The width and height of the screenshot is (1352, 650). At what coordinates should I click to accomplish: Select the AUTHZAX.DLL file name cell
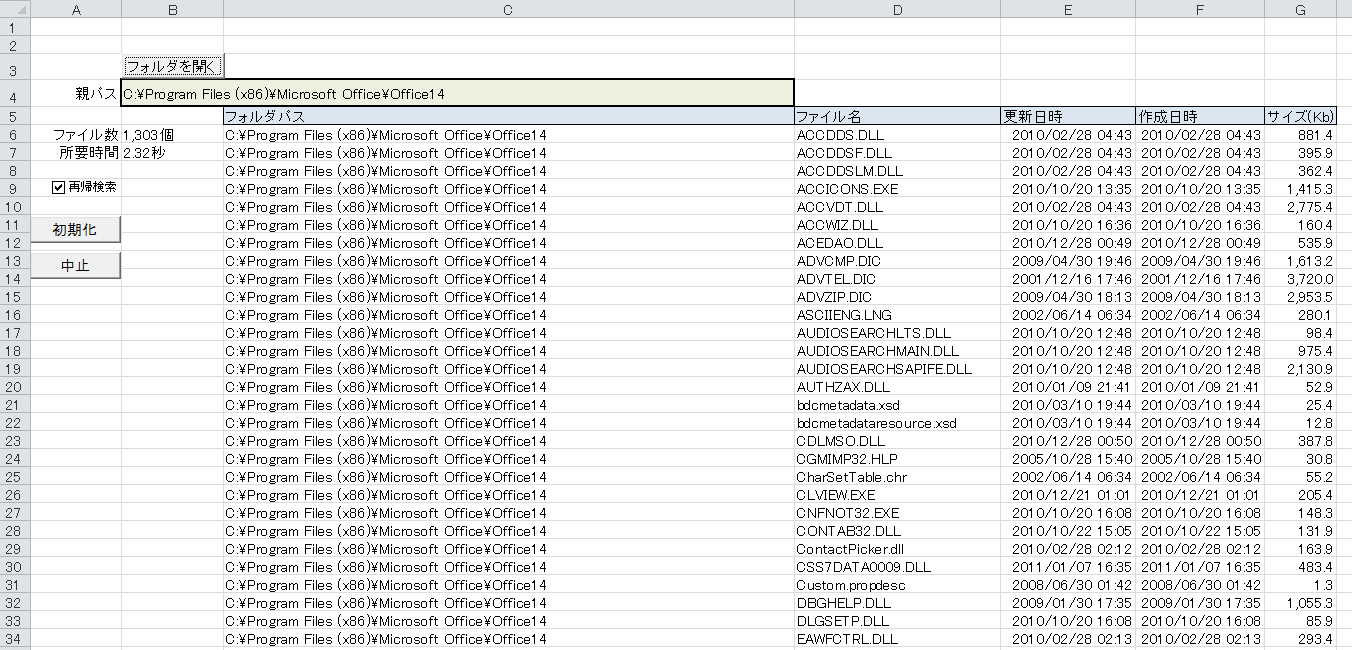897,386
